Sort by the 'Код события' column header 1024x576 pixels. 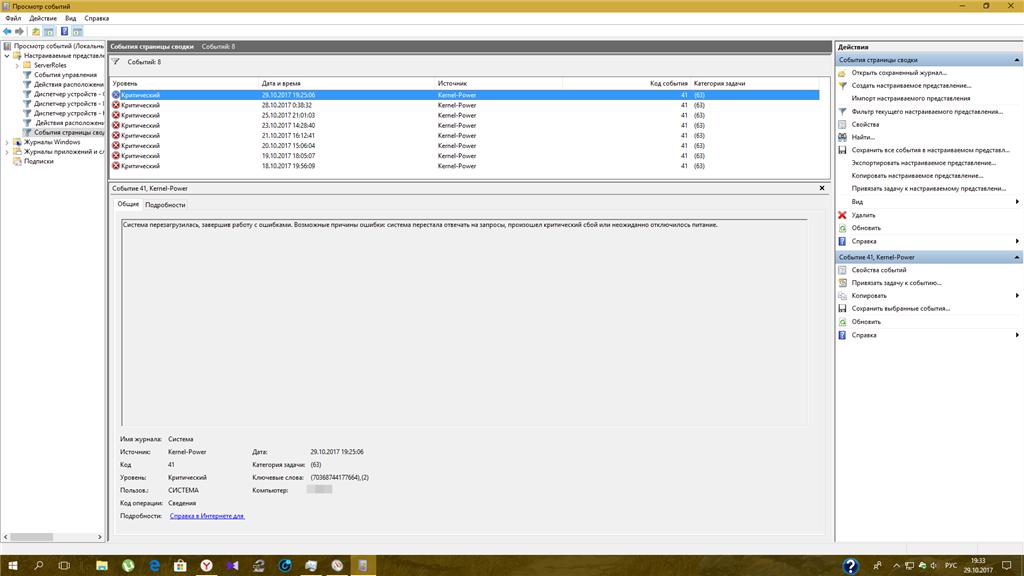[626, 84]
